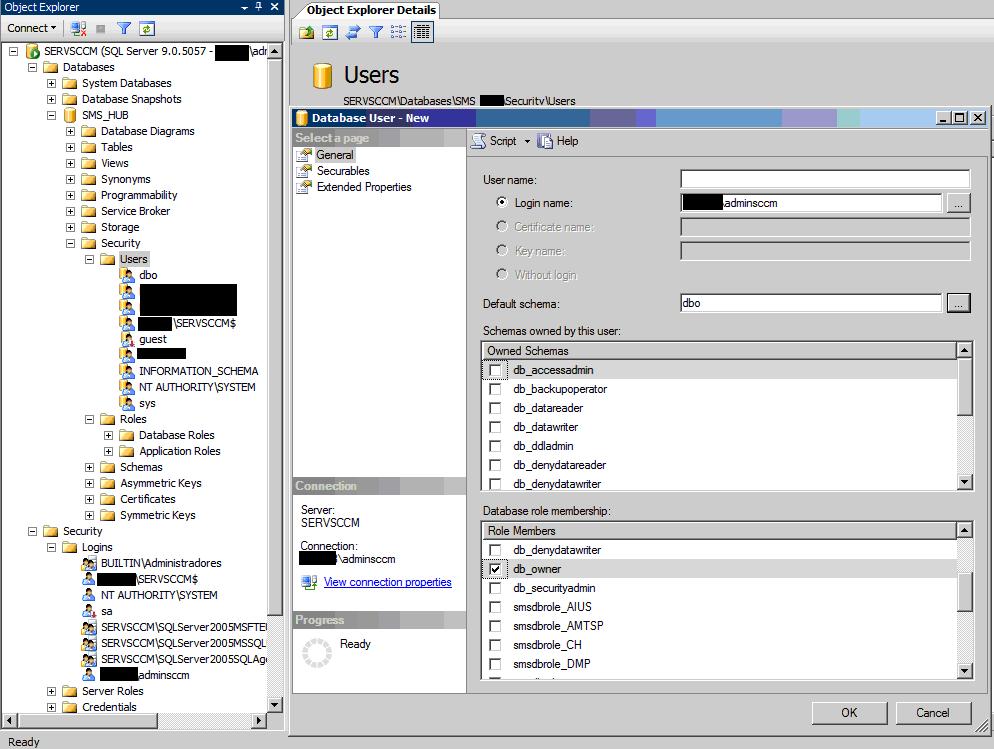Collapse the Users node
Screen dimensions: 994x749
tap(89, 259)
